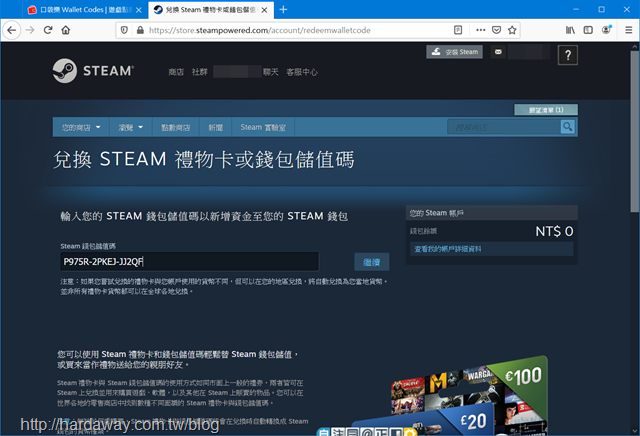This screenshot has height=436, width=640.
Task: Close the Wallet Codes tab
Action: (139, 10)
